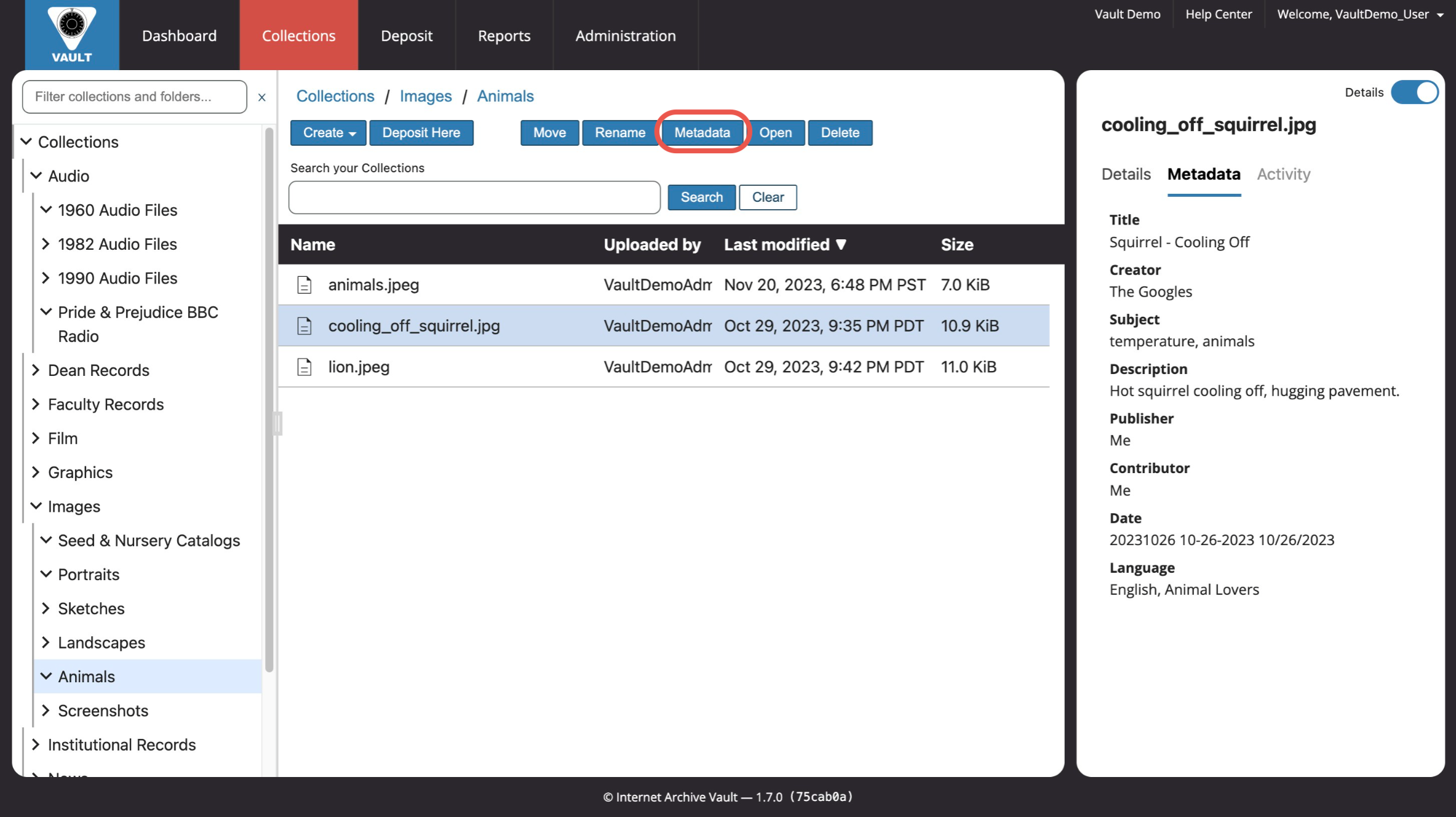Click the Move button
This screenshot has width=1456, height=817.
pos(549,133)
